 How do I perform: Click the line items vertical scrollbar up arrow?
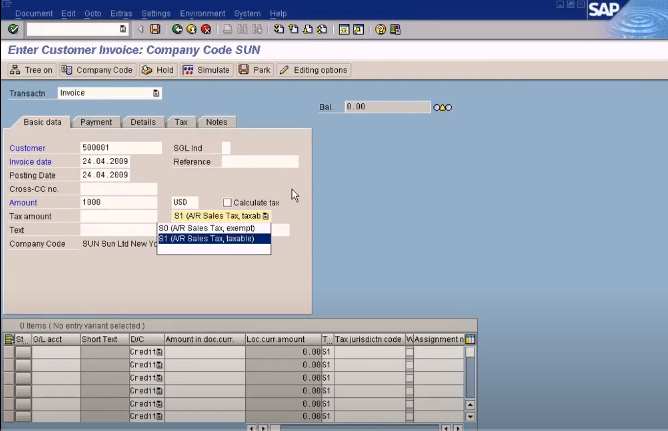[470, 404]
